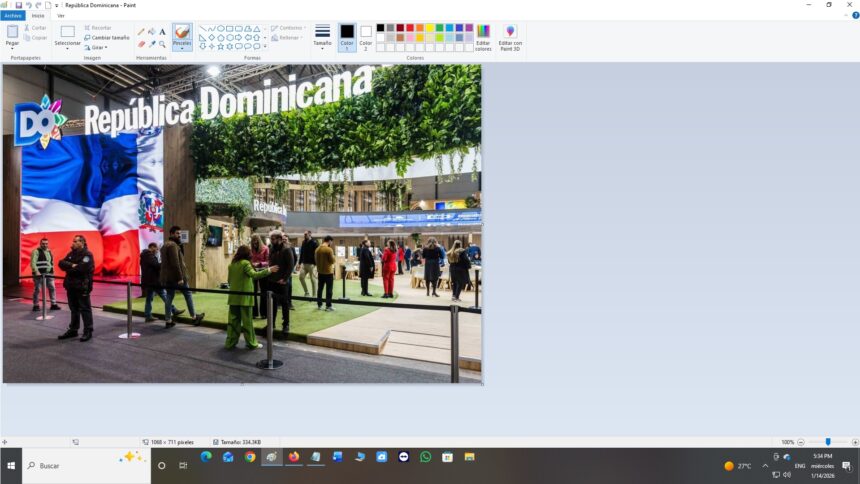
Task: Click the zoom slider handle
Action: 828,442
